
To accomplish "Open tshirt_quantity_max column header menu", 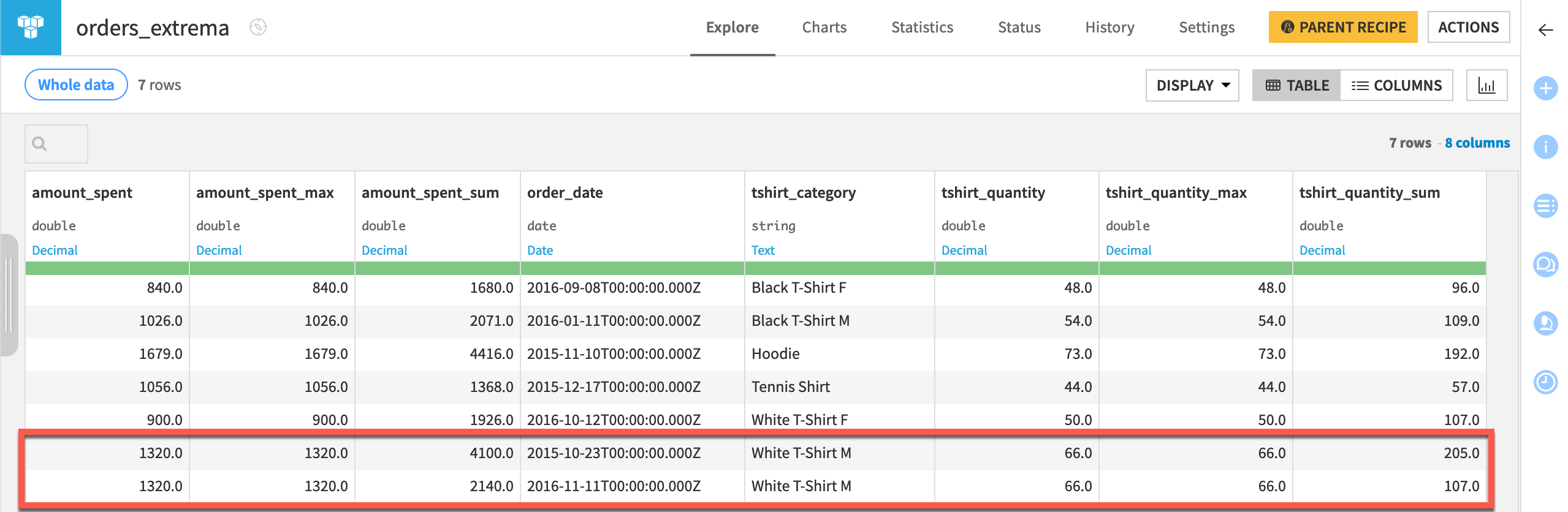I will [x=1176, y=192].
